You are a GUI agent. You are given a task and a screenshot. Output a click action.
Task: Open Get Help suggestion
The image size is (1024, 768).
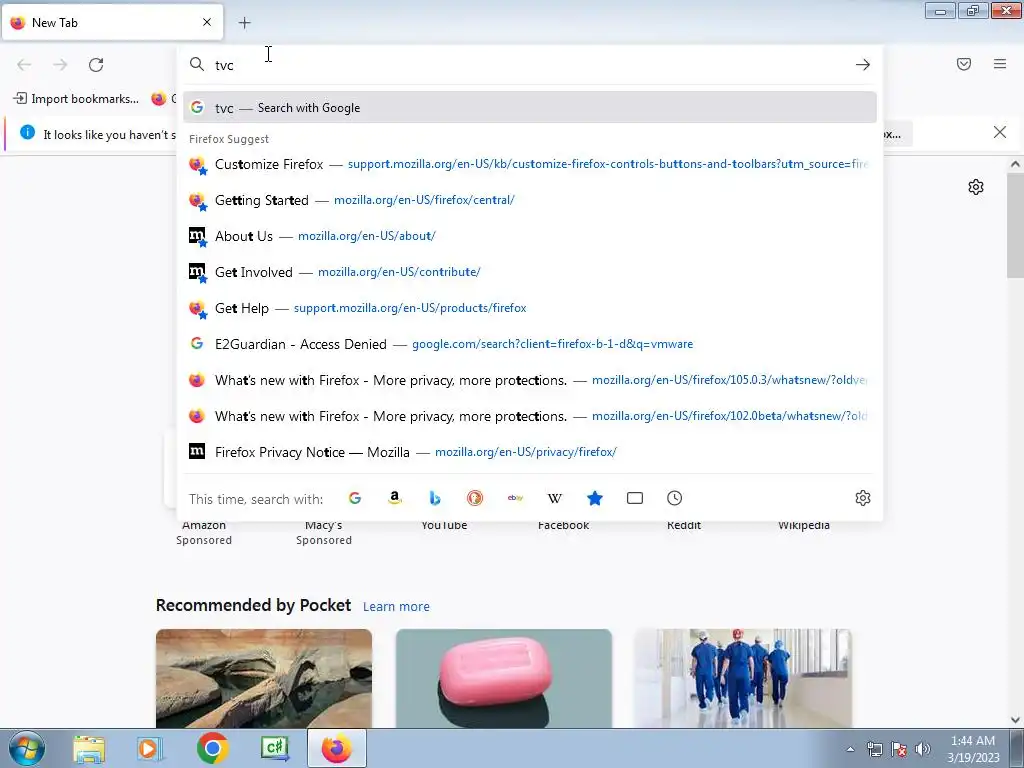tap(530, 308)
